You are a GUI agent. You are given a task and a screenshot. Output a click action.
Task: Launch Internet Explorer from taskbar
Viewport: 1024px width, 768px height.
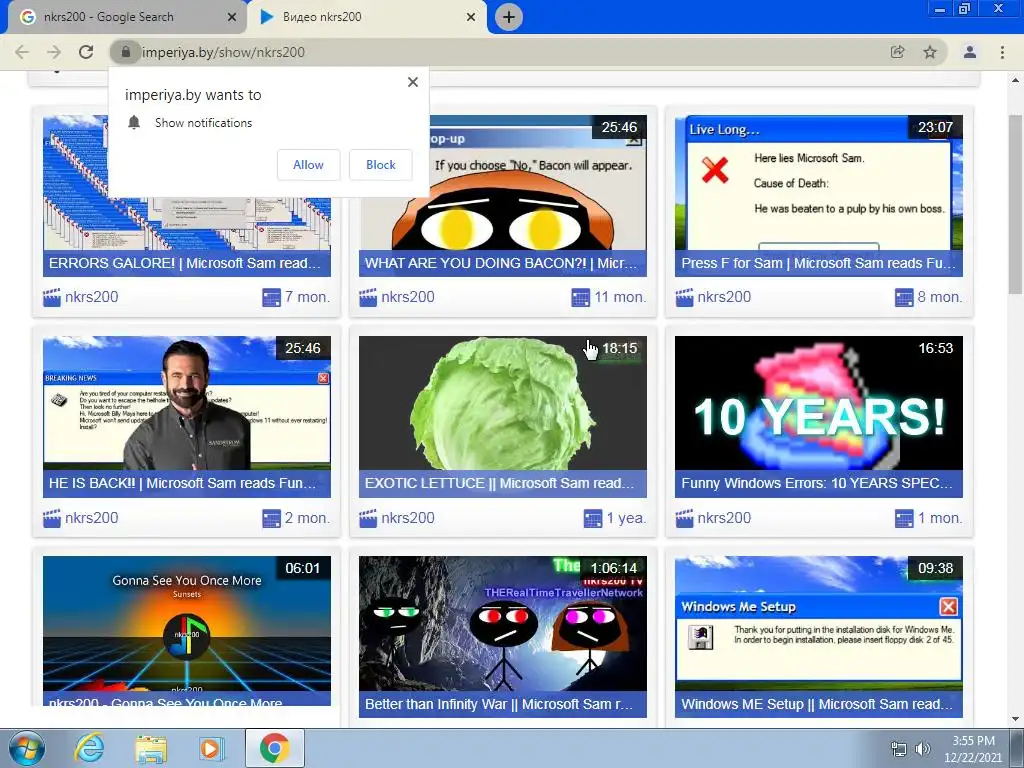point(89,748)
